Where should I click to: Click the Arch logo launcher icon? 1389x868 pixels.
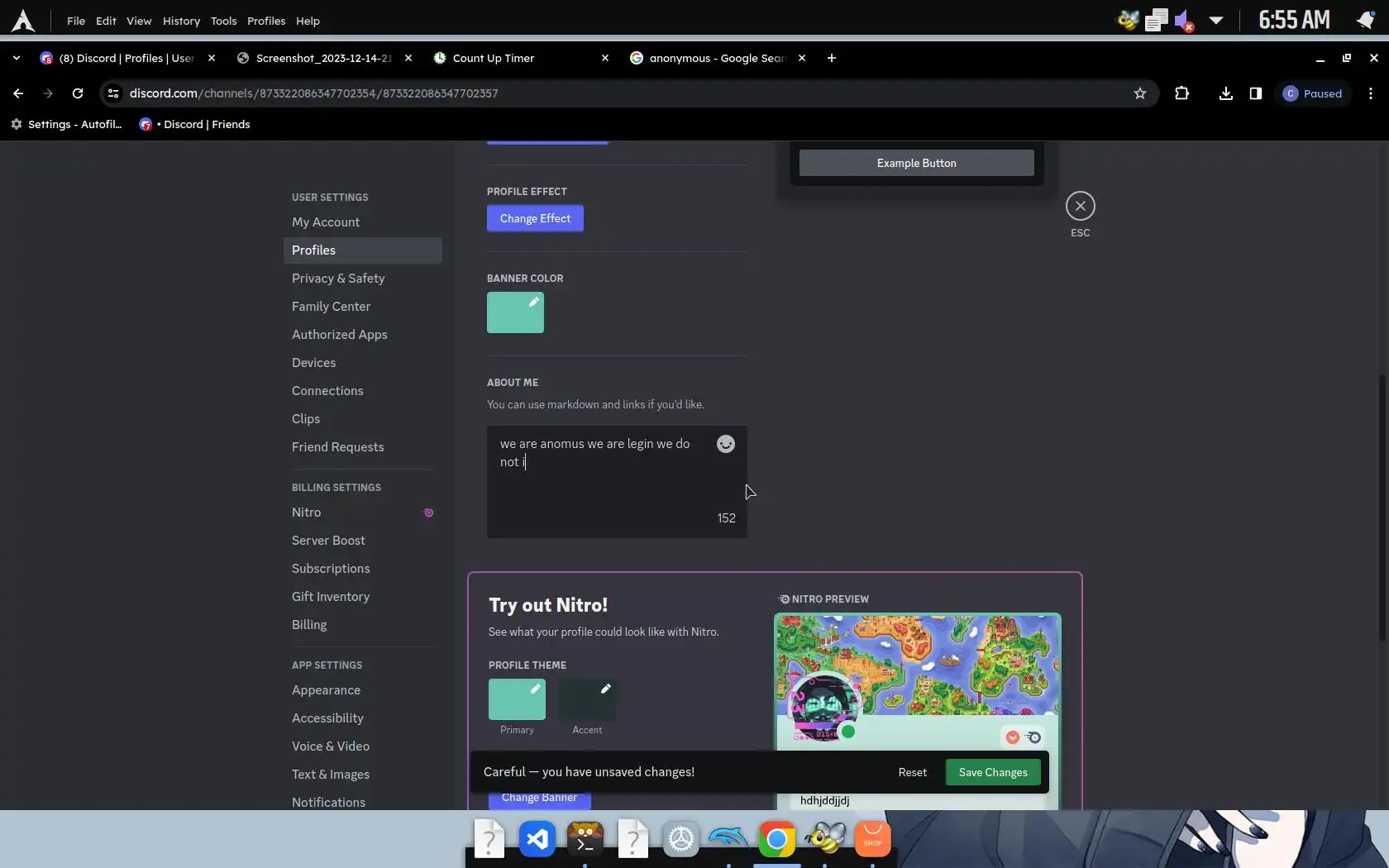[23, 21]
